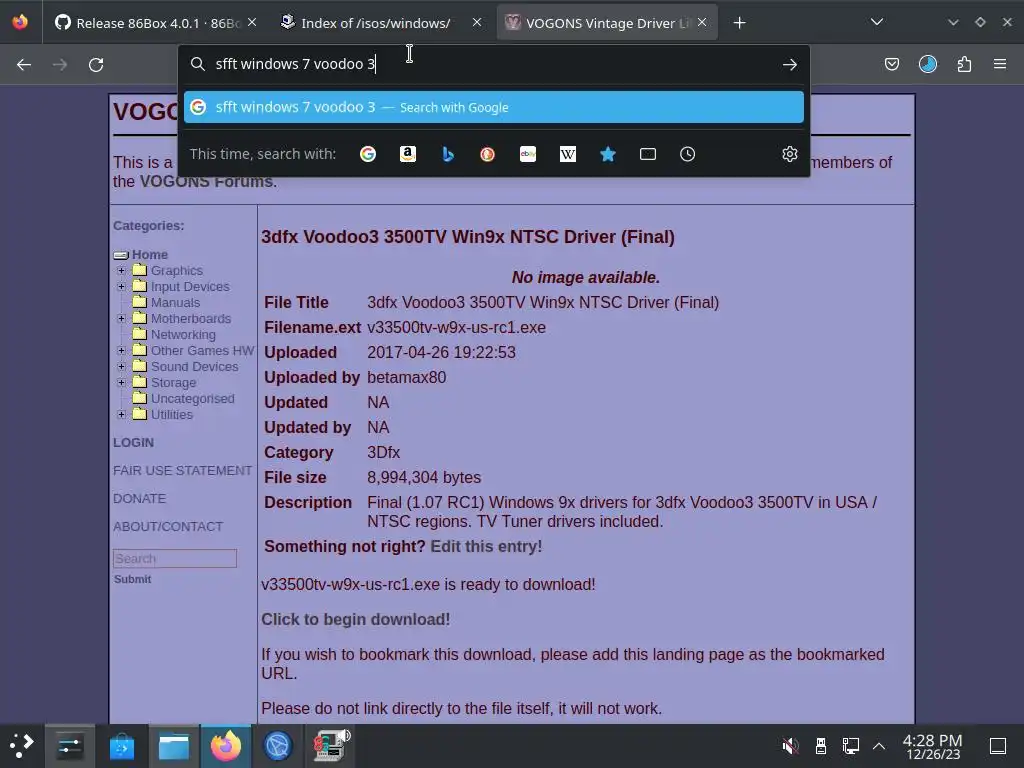Open system settings taskbar icon

pyautogui.click(x=69, y=745)
